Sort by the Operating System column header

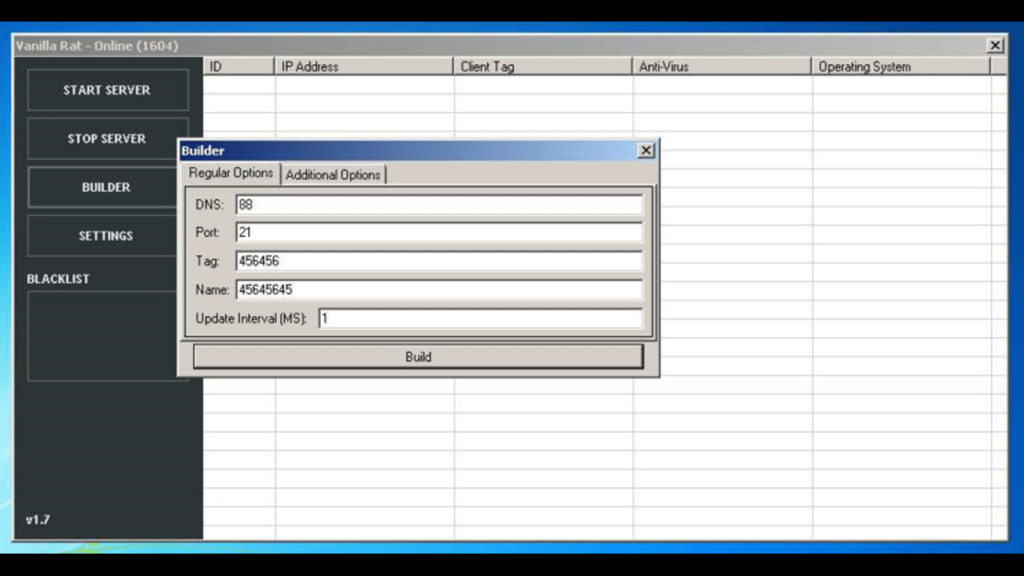901,67
